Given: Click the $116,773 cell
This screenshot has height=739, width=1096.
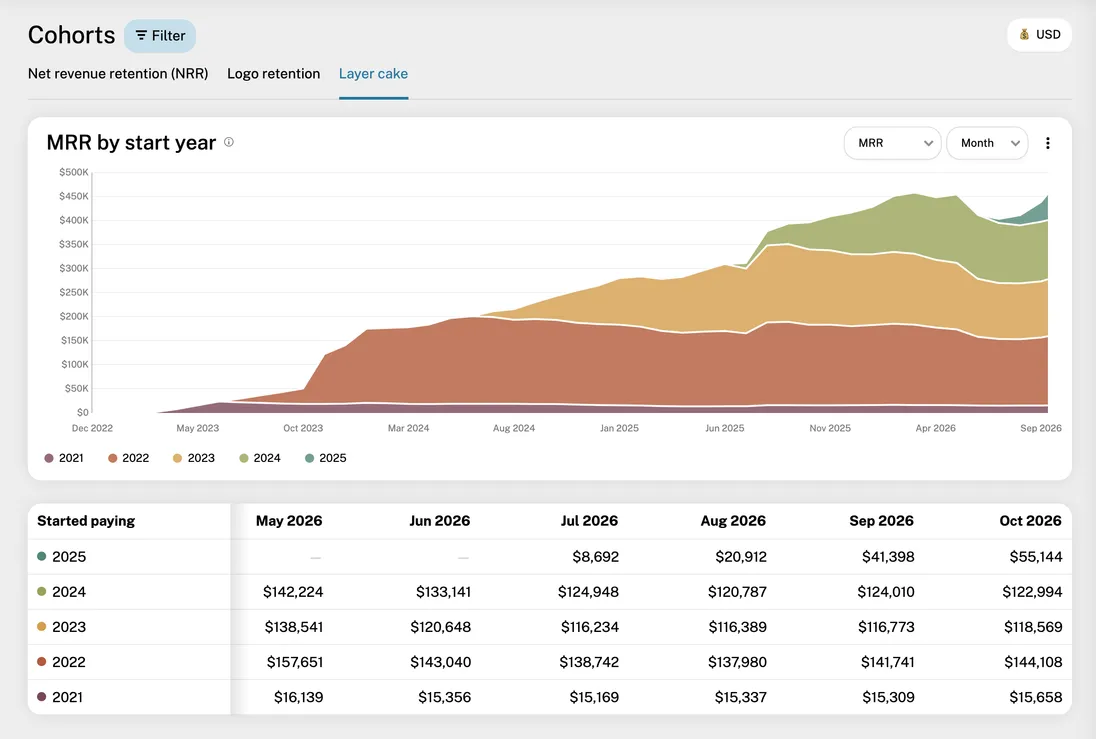Looking at the screenshot, I should pos(886,626).
